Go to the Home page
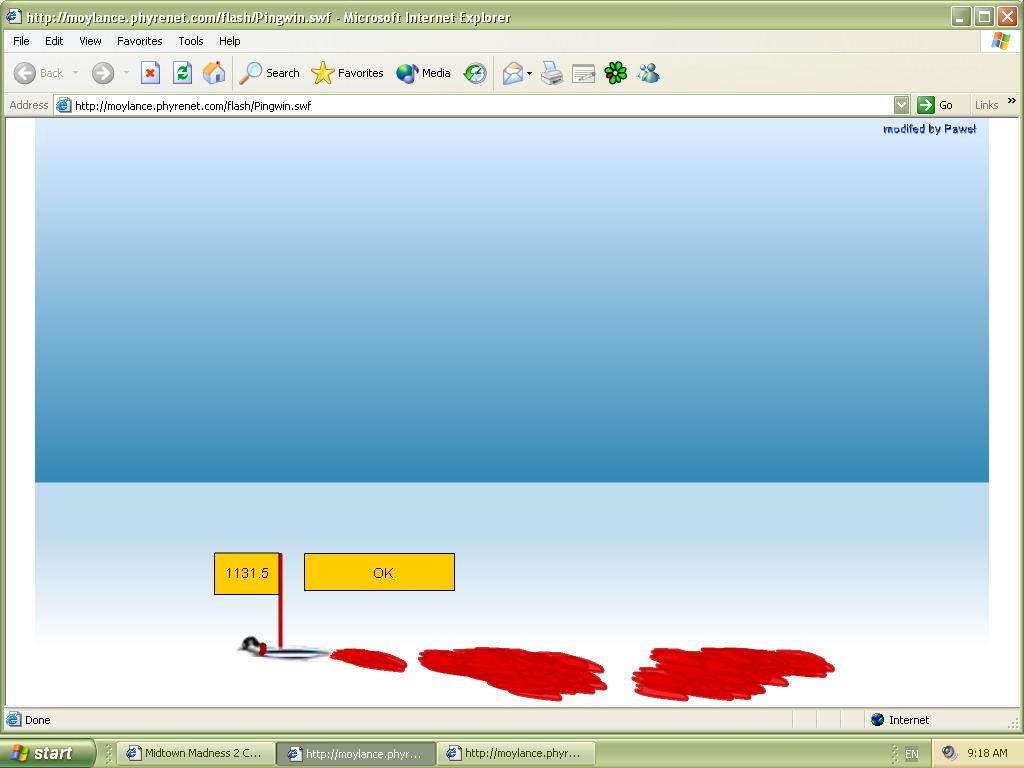This screenshot has height=768, width=1024. [x=213, y=73]
